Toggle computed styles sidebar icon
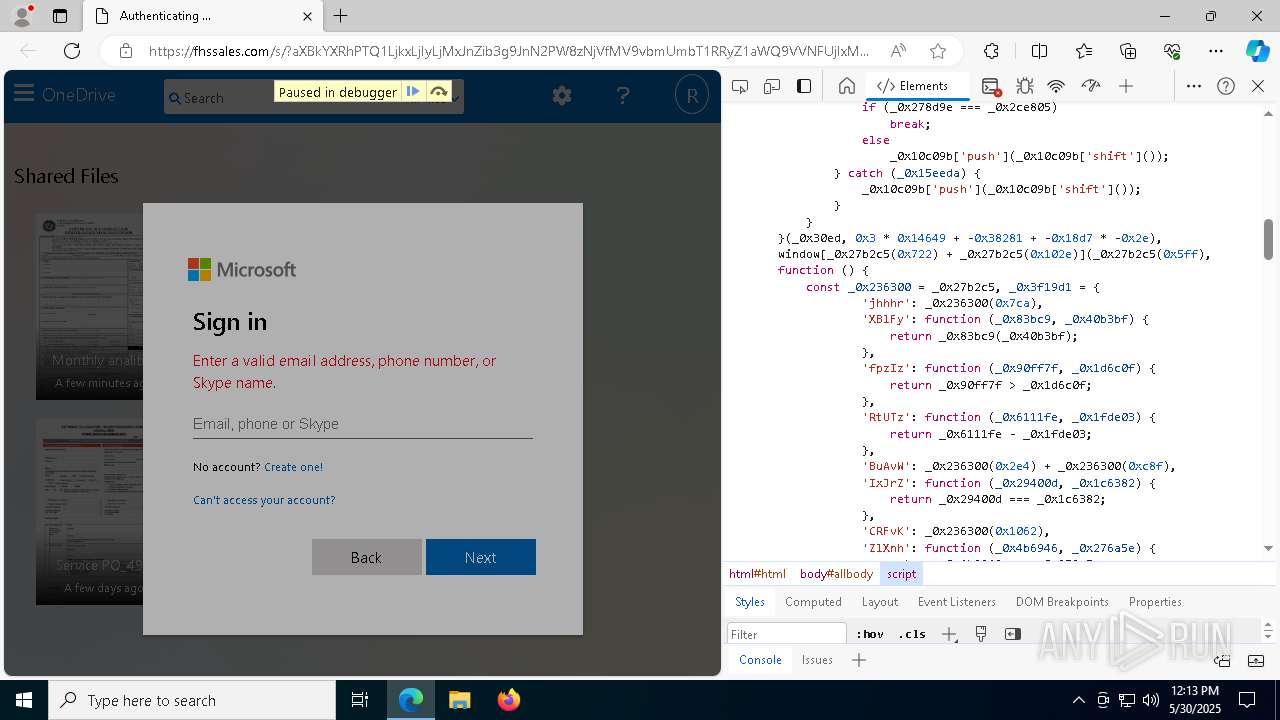The height and width of the screenshot is (720, 1280). click(x=1013, y=634)
